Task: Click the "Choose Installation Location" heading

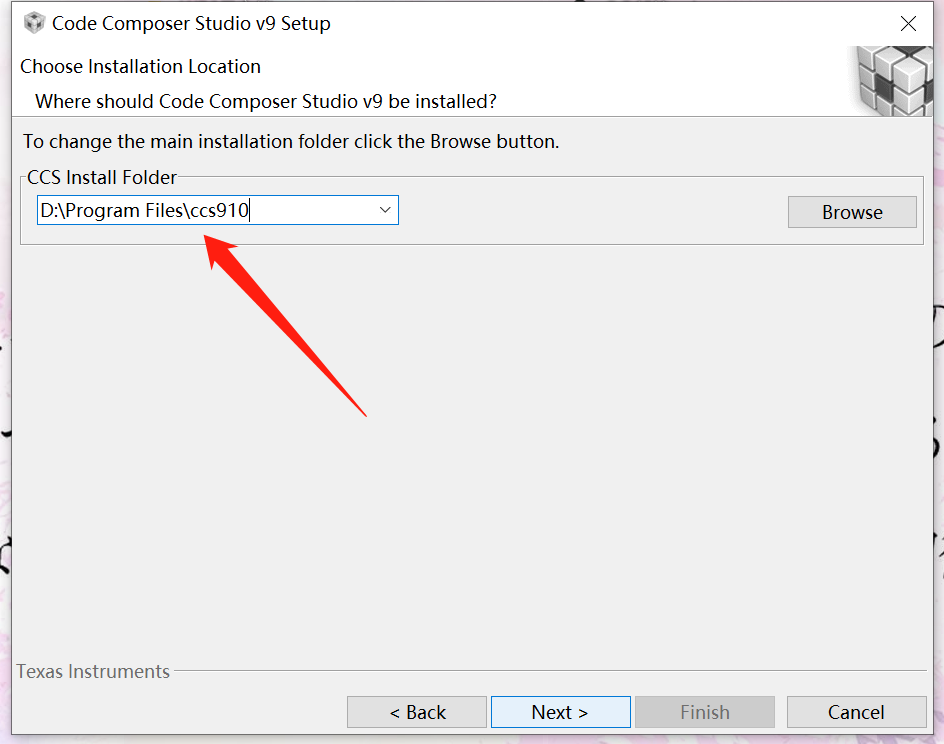Action: tap(140, 67)
